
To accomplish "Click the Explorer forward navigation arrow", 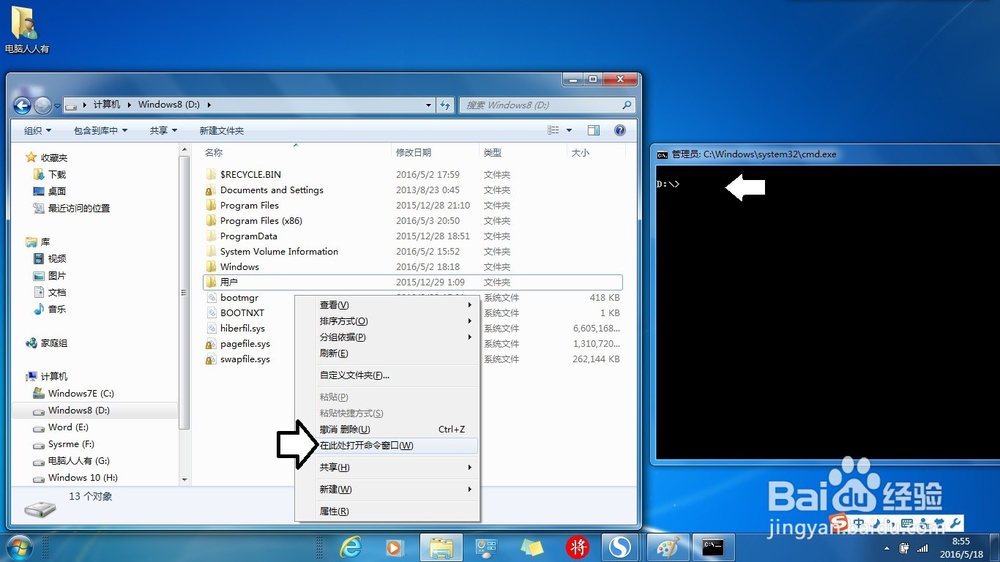I will click(43, 105).
